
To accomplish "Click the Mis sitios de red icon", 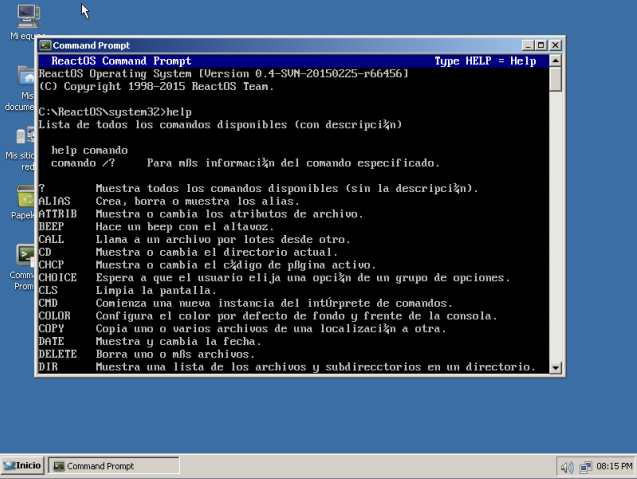I will (x=26, y=137).
